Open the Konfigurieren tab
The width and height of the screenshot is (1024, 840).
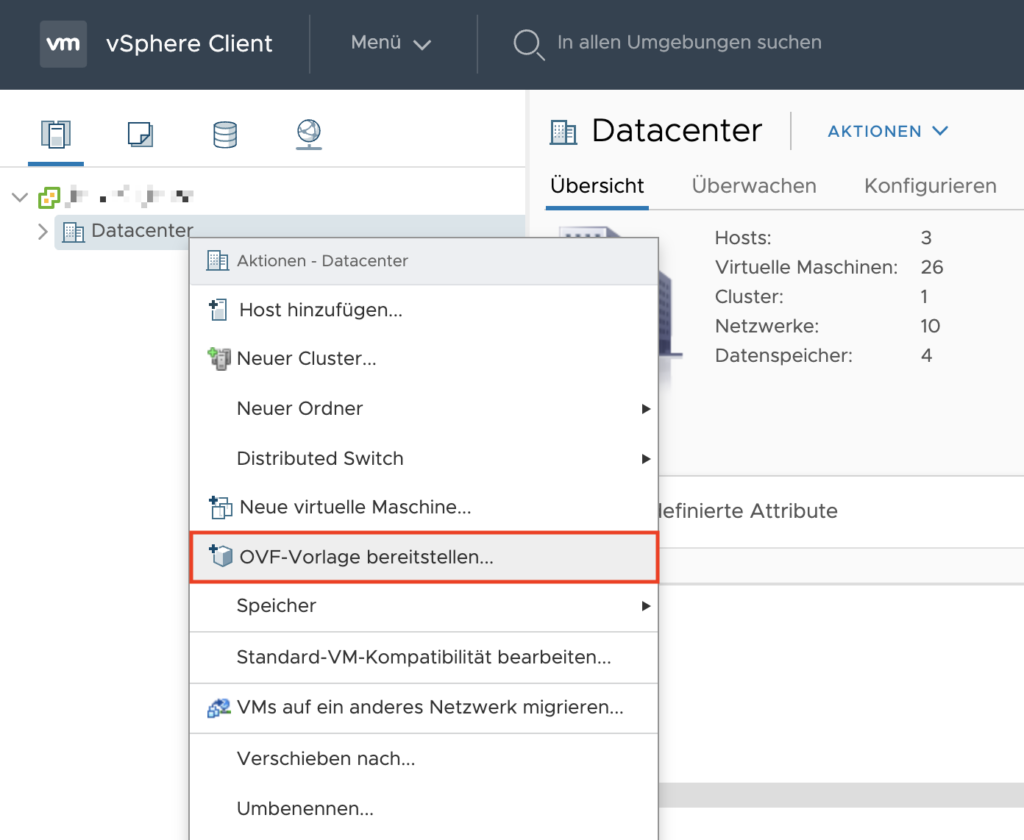(x=930, y=186)
